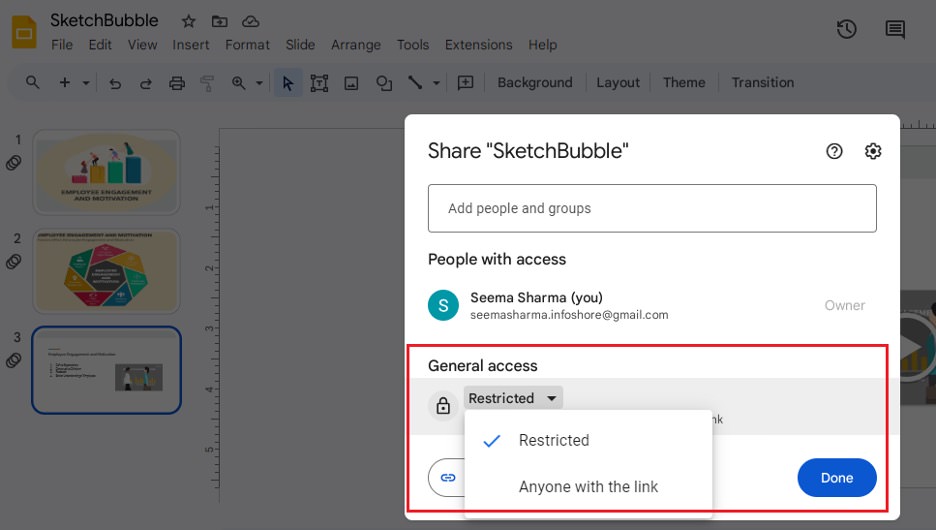Star the SketchBubble presentation

pyautogui.click(x=189, y=21)
